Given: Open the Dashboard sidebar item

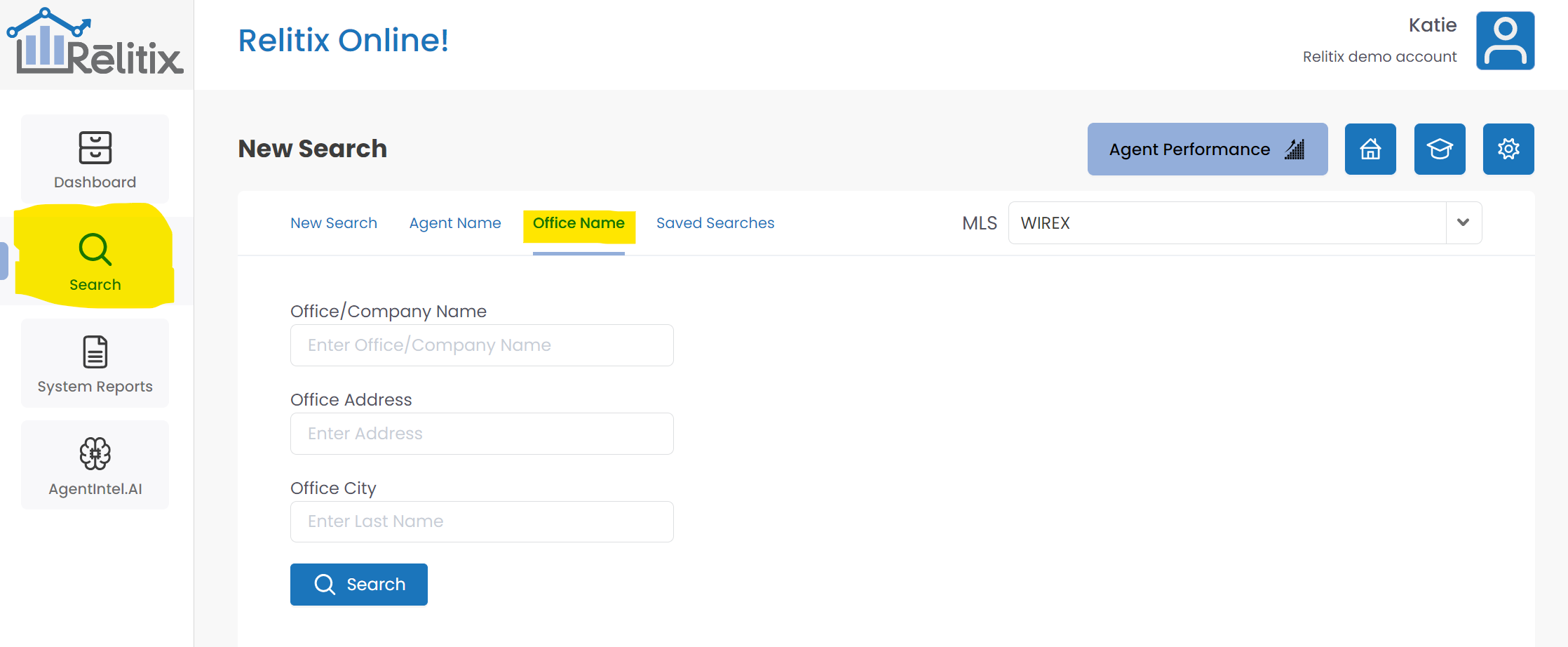Looking at the screenshot, I should (95, 159).
